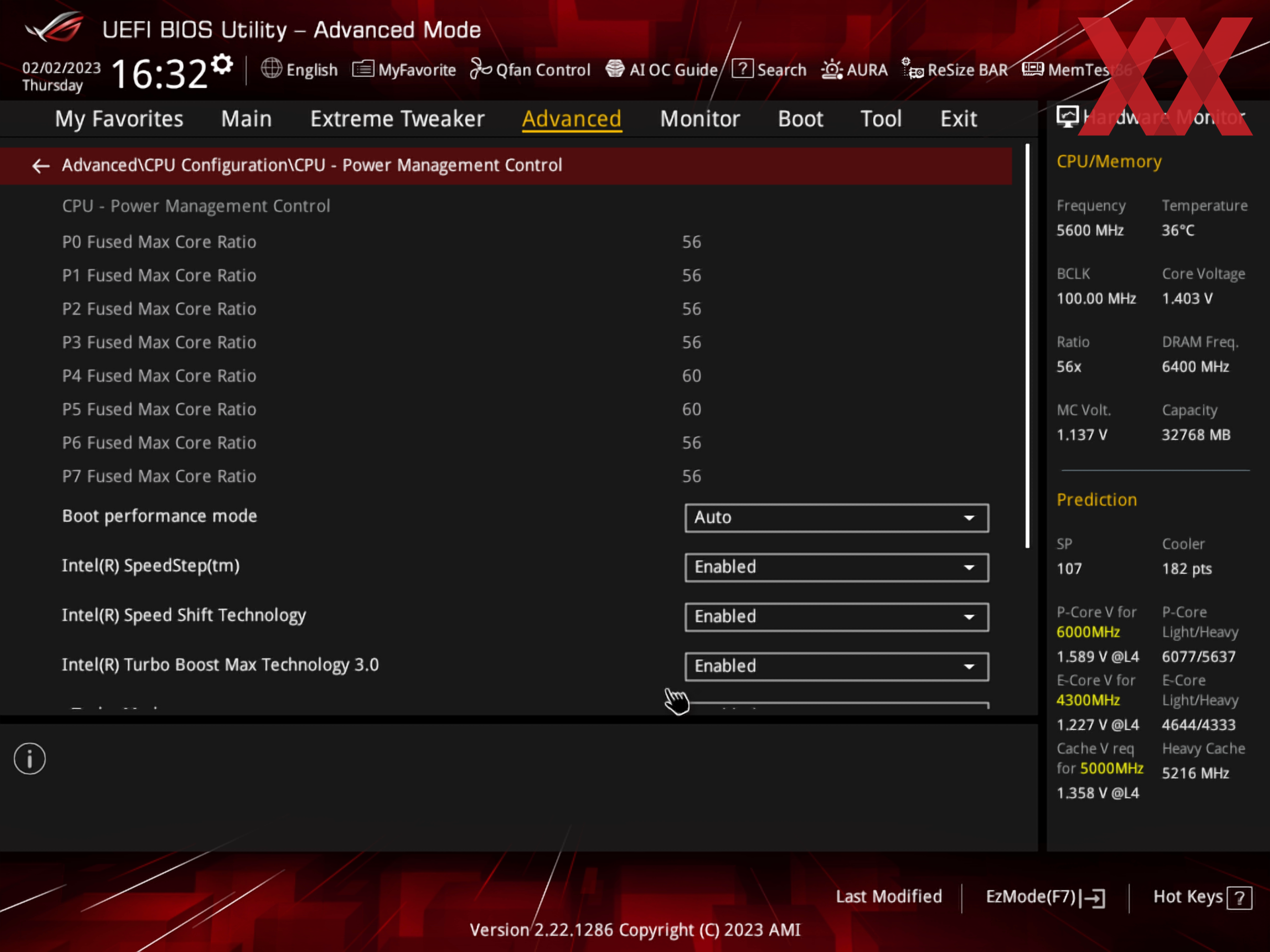Switch to Extreme Tweaker tab

tap(398, 119)
